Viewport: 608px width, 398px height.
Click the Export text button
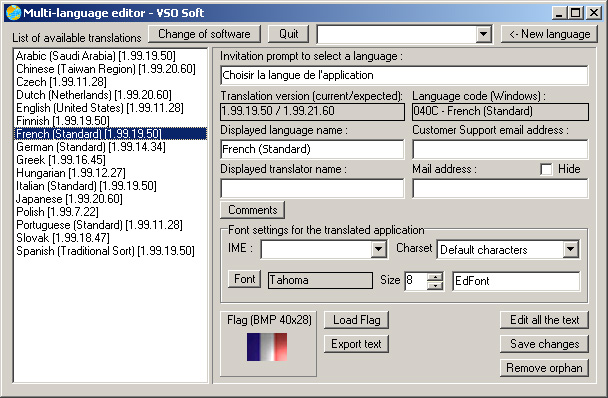coord(356,344)
